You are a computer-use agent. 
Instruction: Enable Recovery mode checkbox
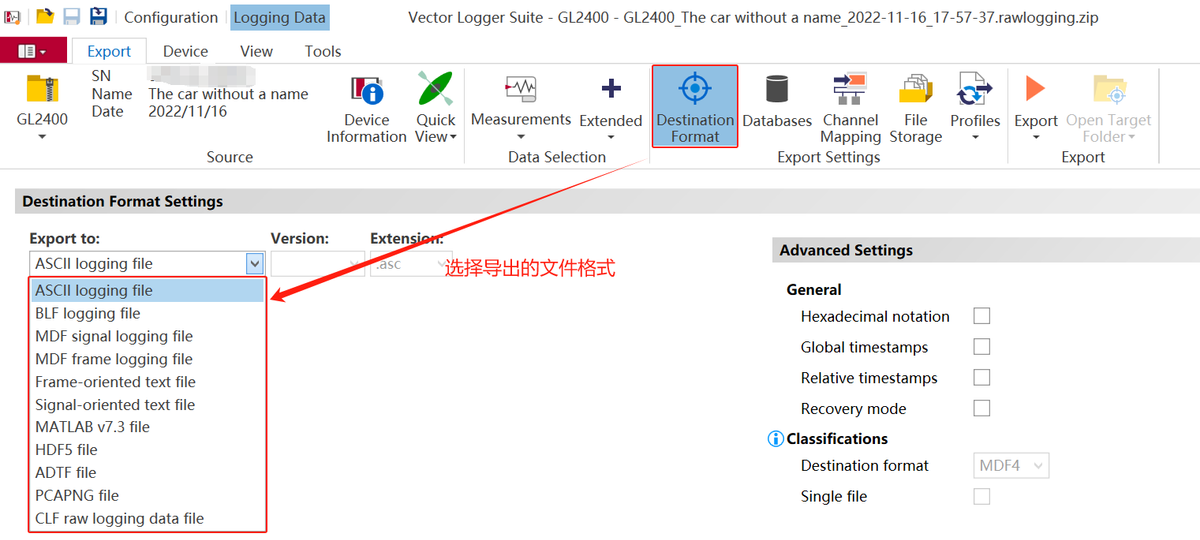tap(982, 408)
